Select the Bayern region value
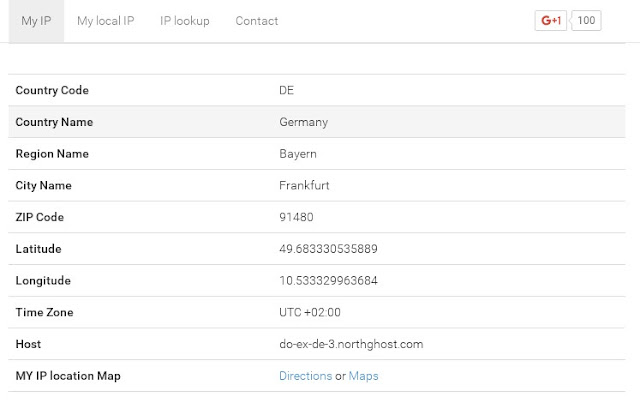Screen dimensions: 640x403 (x=298, y=154)
